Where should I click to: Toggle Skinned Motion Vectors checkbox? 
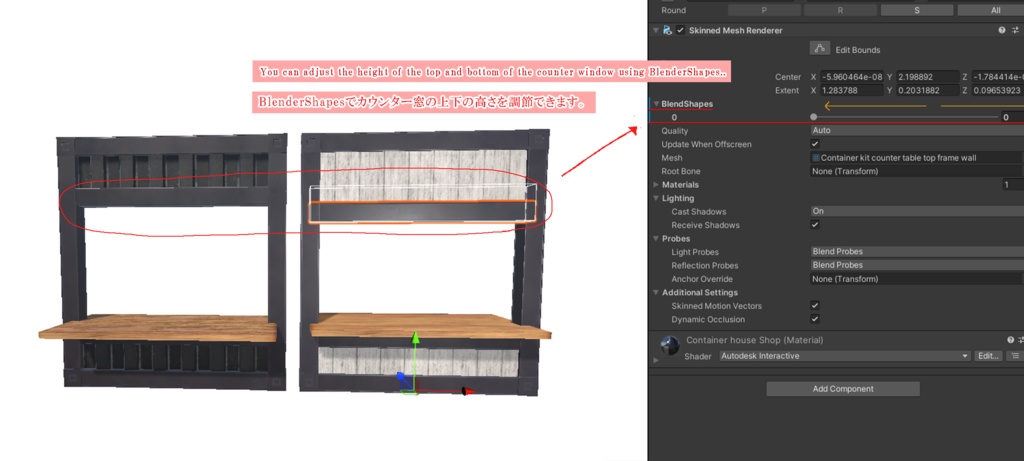[815, 306]
